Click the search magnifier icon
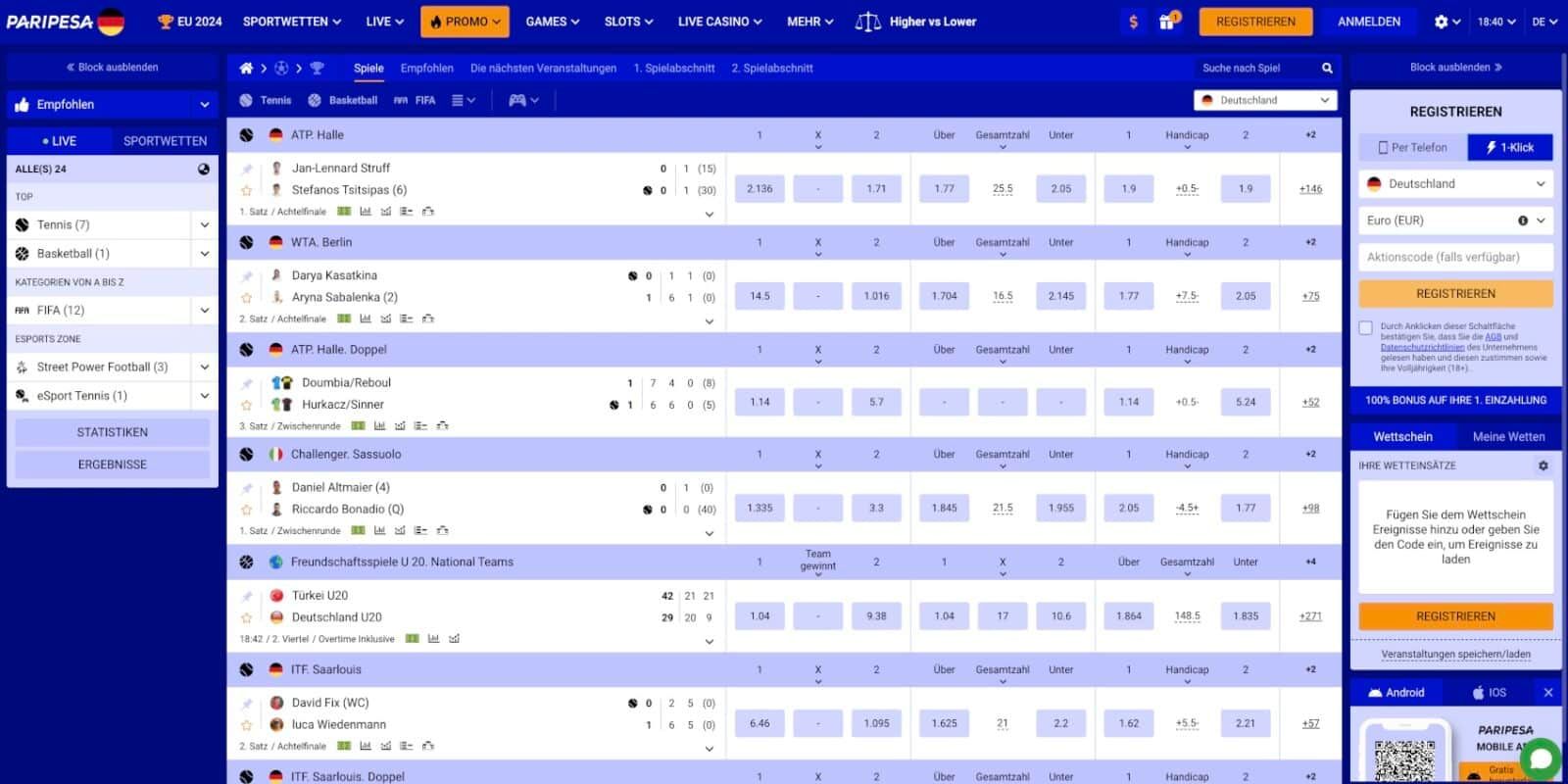This screenshot has height=784, width=1568. coord(1327,69)
